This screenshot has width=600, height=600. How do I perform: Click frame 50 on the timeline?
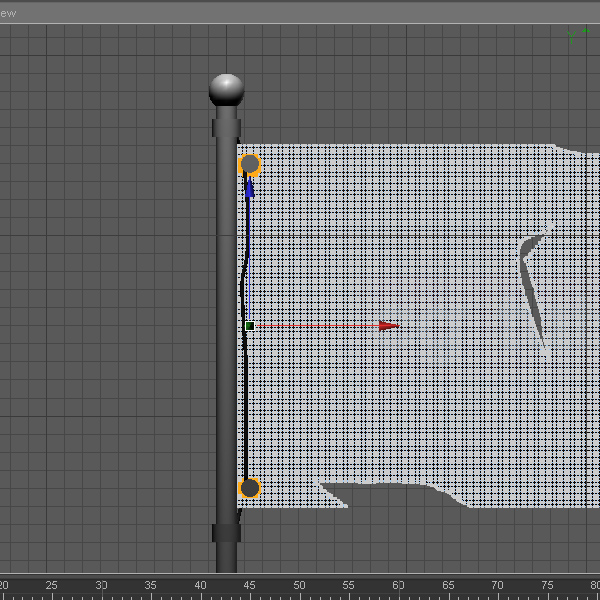pyautogui.click(x=299, y=585)
